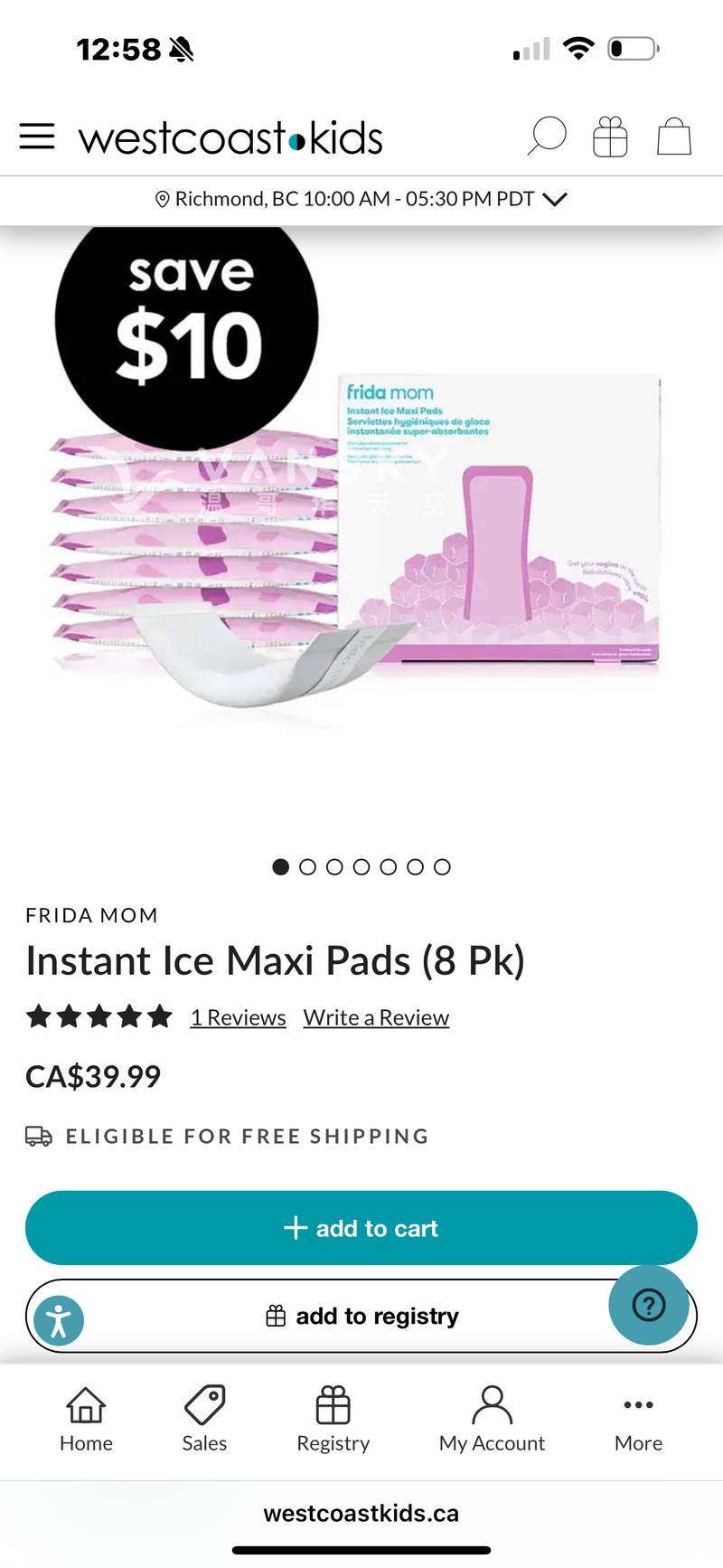Click the westcoast kids logo
723x1568 pixels.
click(x=230, y=138)
